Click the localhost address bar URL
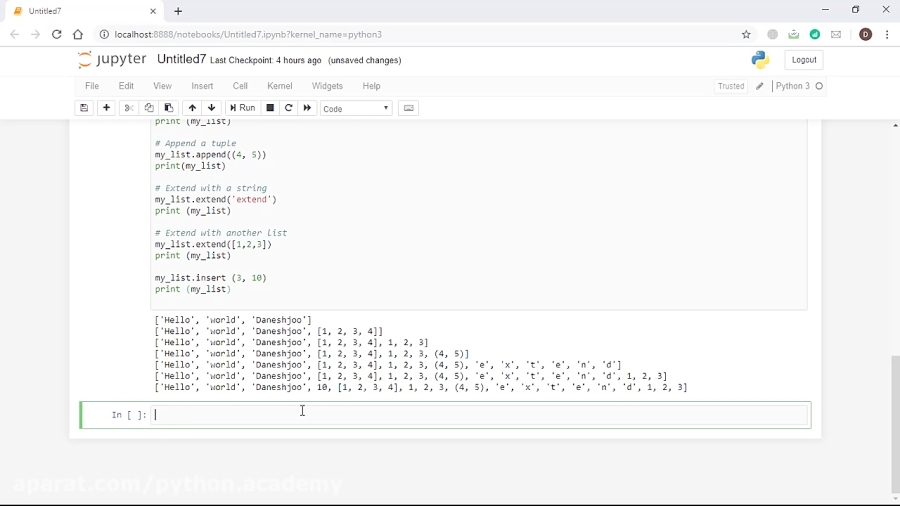This screenshot has width=900, height=506. coord(248,34)
